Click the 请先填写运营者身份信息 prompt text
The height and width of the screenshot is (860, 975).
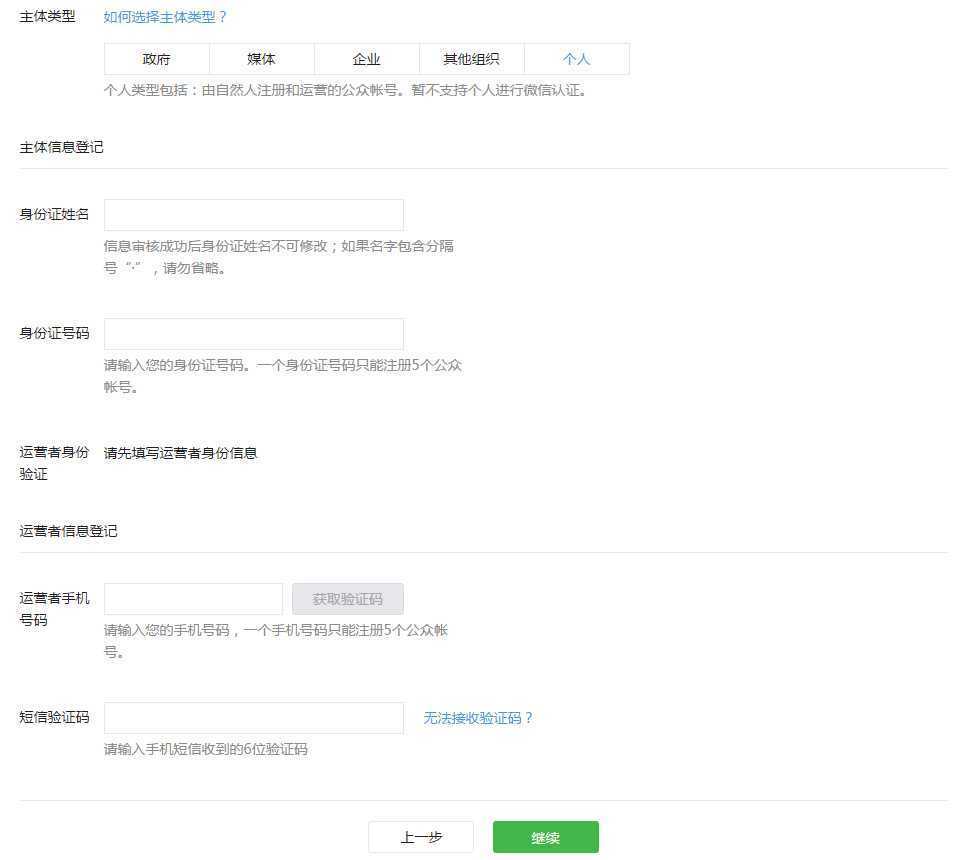point(180,452)
